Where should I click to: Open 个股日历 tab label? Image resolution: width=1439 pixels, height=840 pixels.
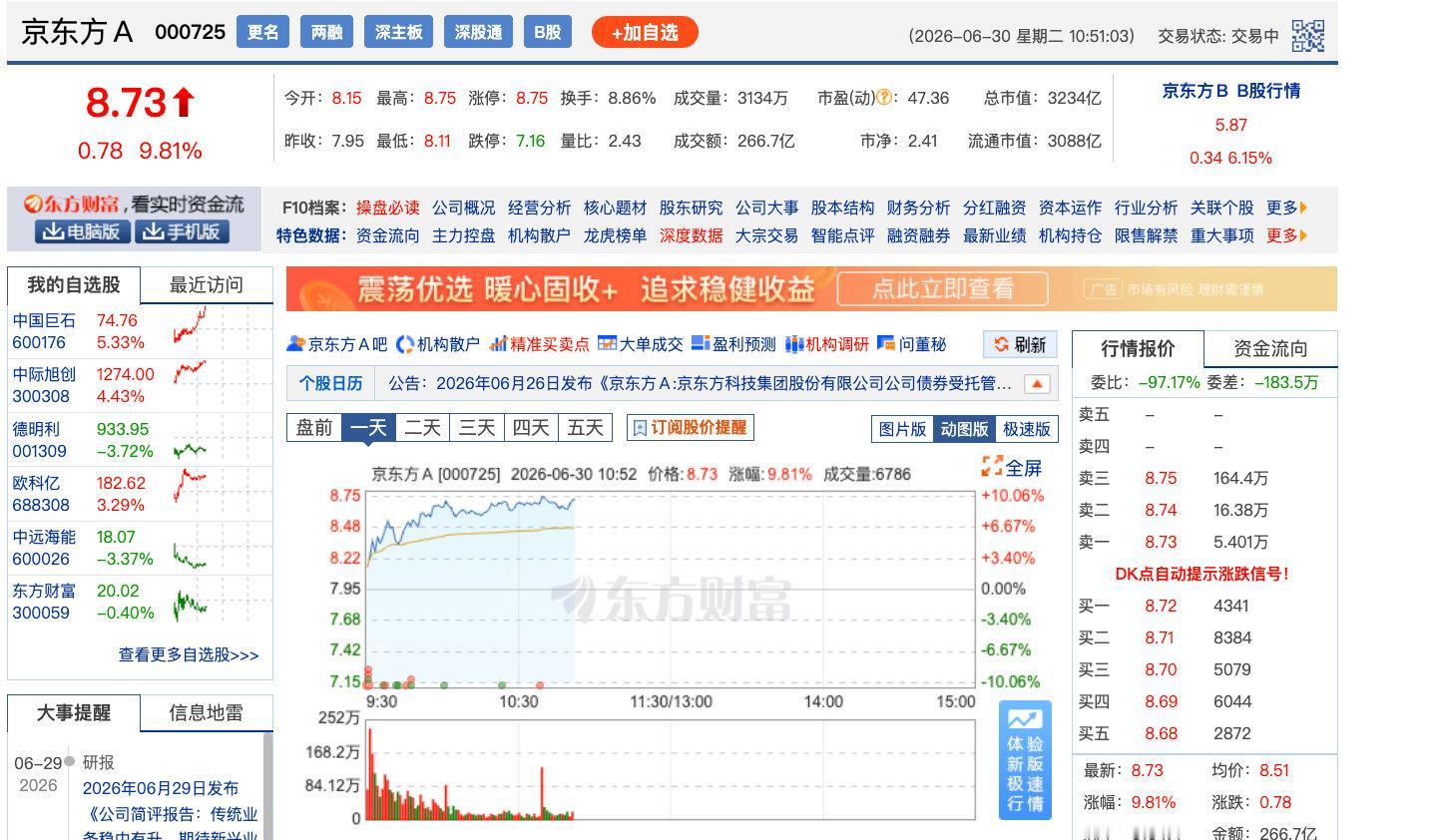(x=330, y=384)
